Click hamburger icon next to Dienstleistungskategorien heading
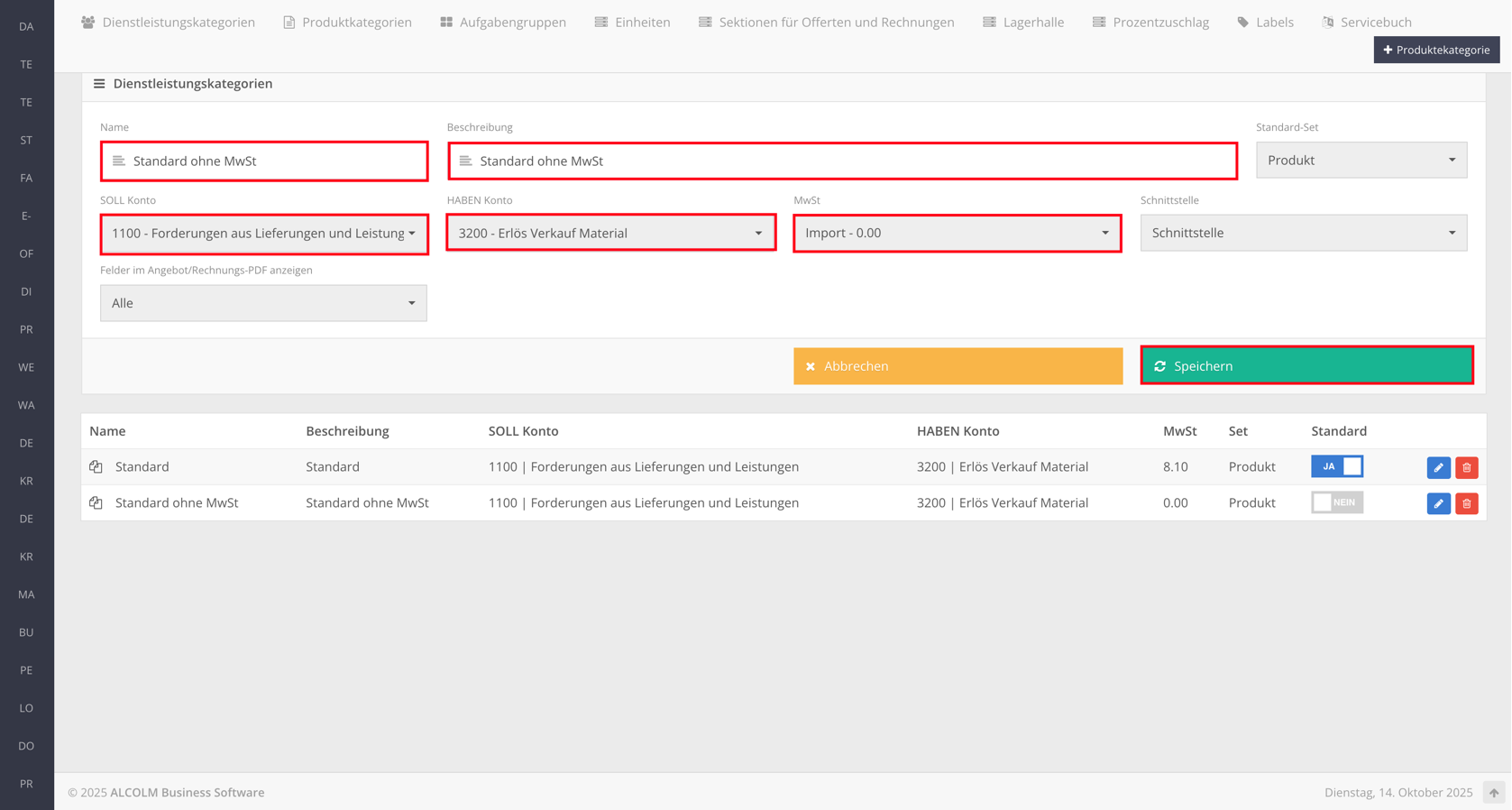 [x=99, y=84]
